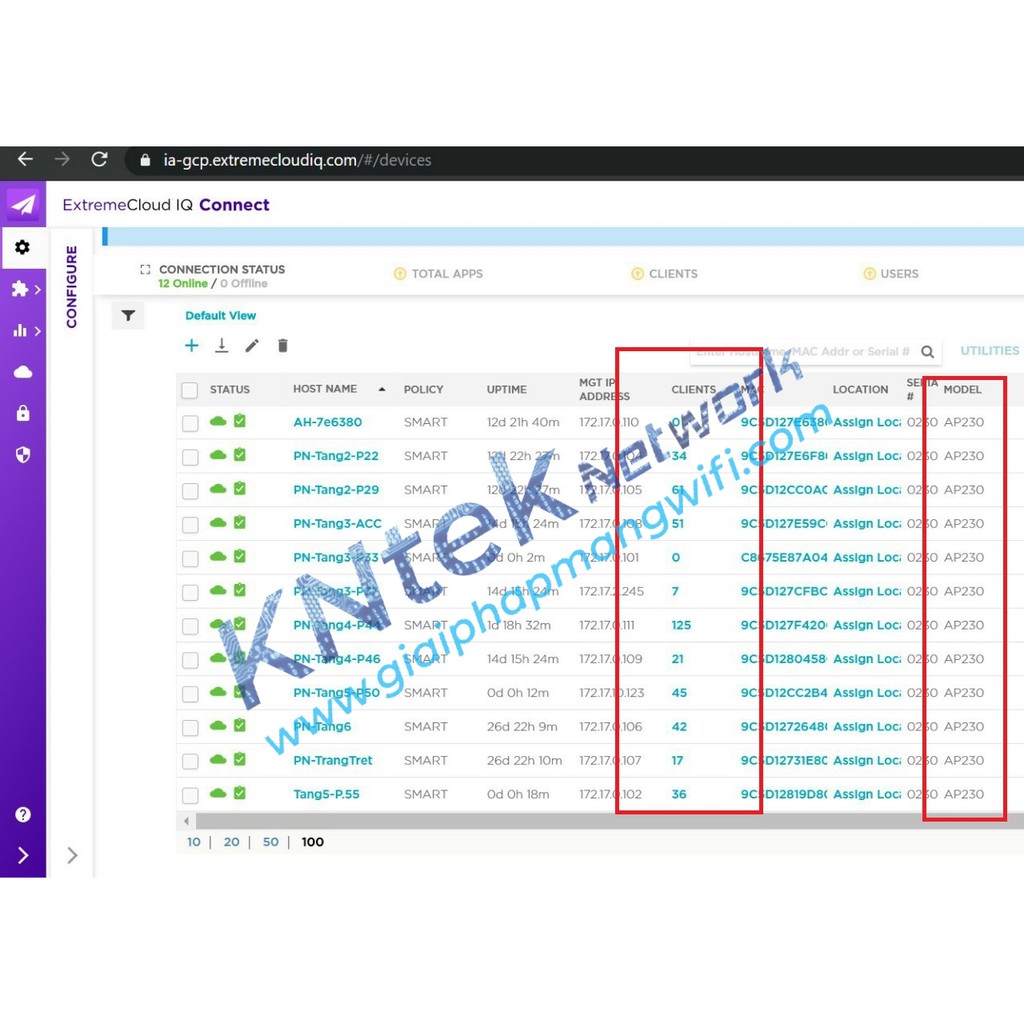Click the browser reload button
The height and width of the screenshot is (1024, 1024).
click(x=99, y=160)
